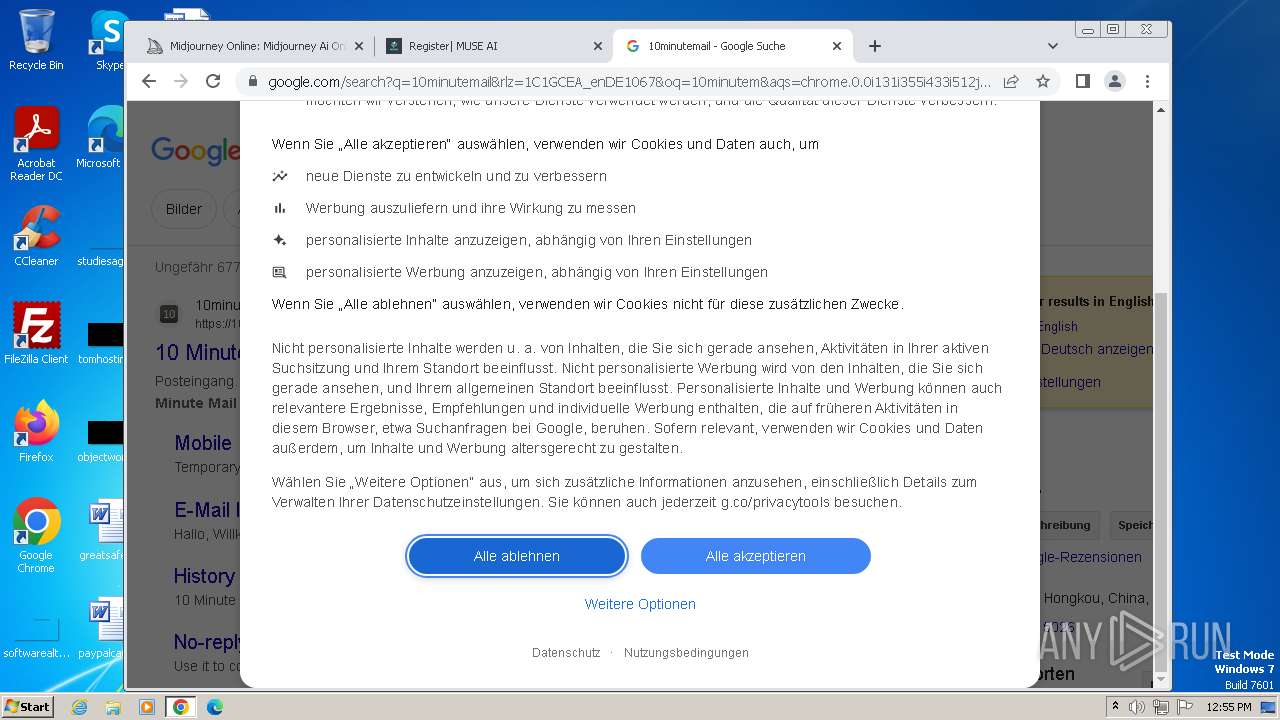Image resolution: width=1280 pixels, height=720 pixels.
Task: Open media player taskbar icon
Action: coord(147,707)
